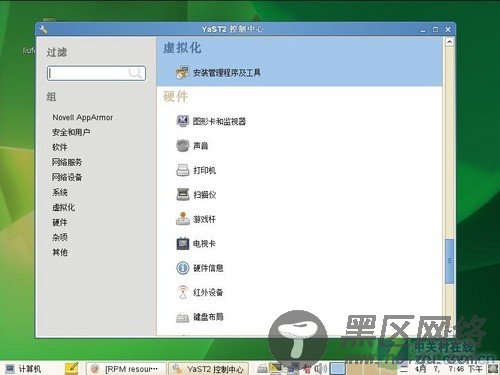500x375 pixels.
Task: Open the 图形卡和监视器 module icon
Action: (x=182, y=121)
